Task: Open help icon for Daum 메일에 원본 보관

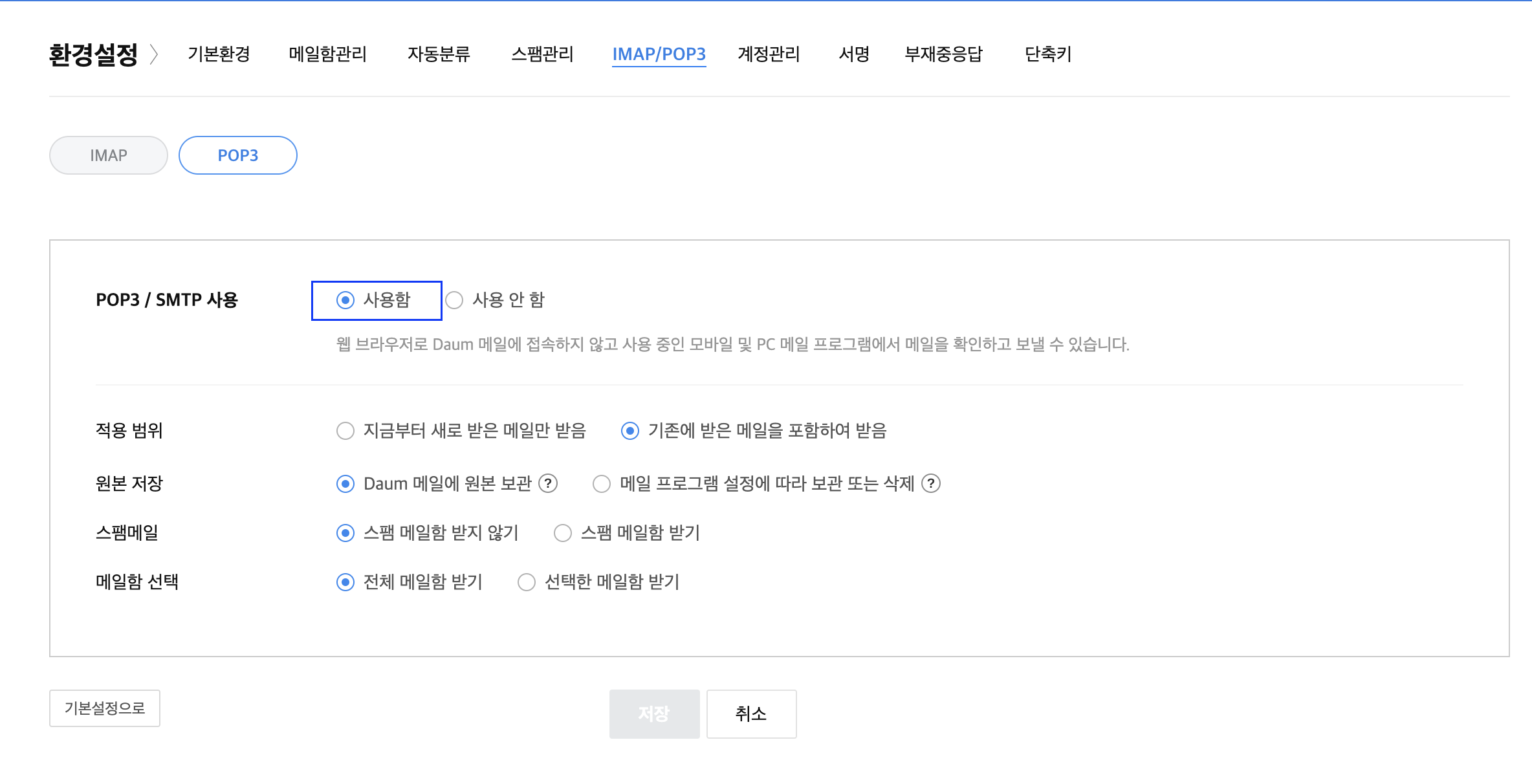Action: [x=548, y=483]
